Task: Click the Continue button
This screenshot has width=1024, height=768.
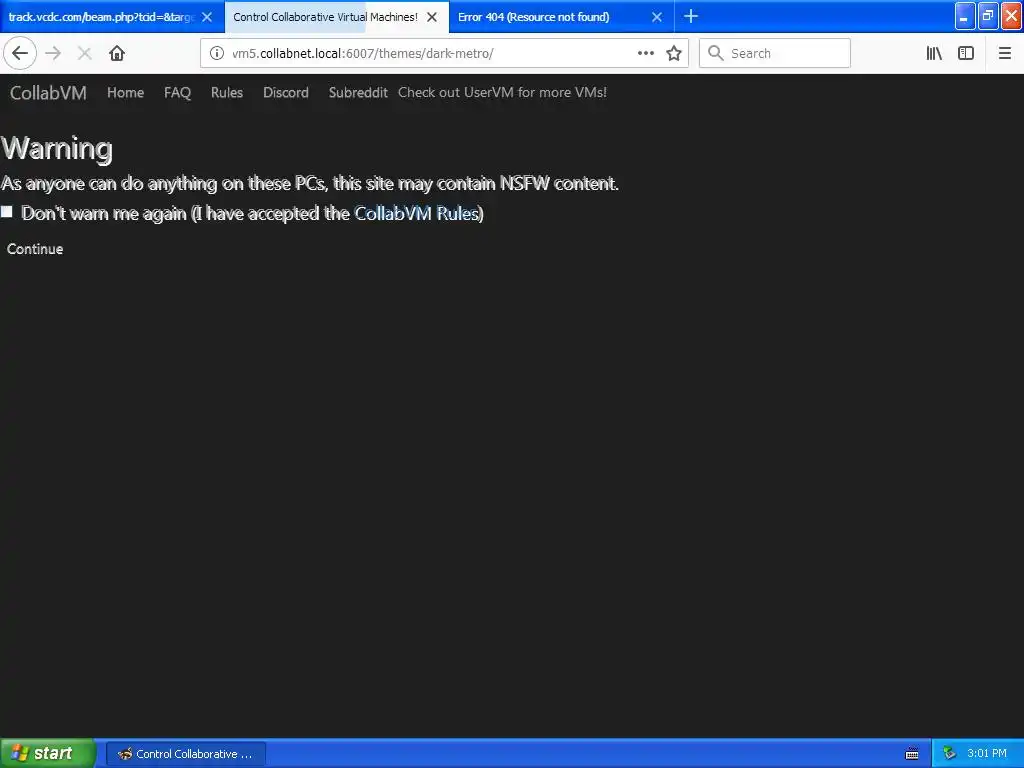Action: [35, 249]
